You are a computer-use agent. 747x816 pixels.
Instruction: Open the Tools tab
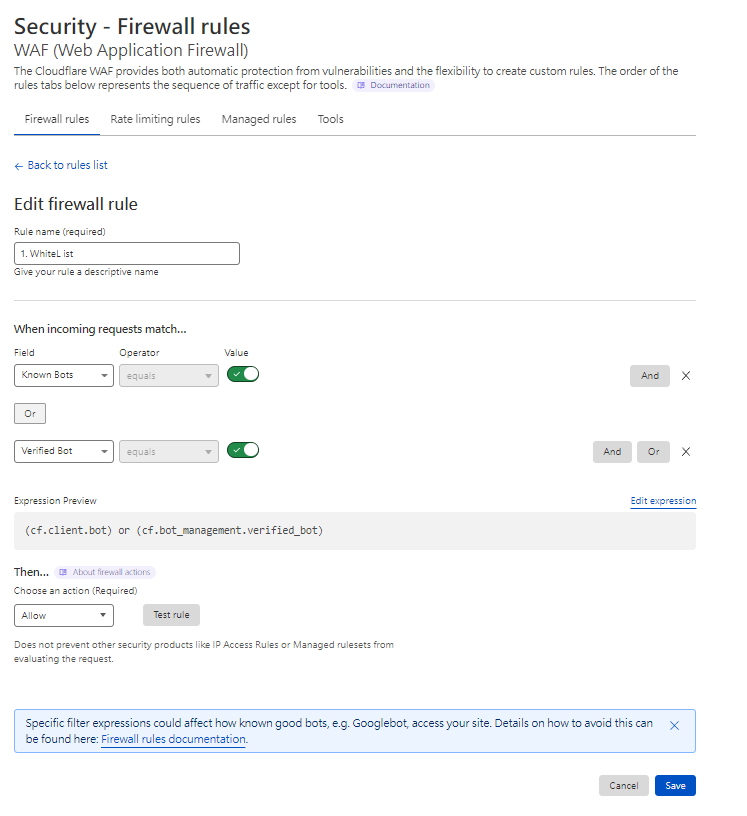(330, 120)
